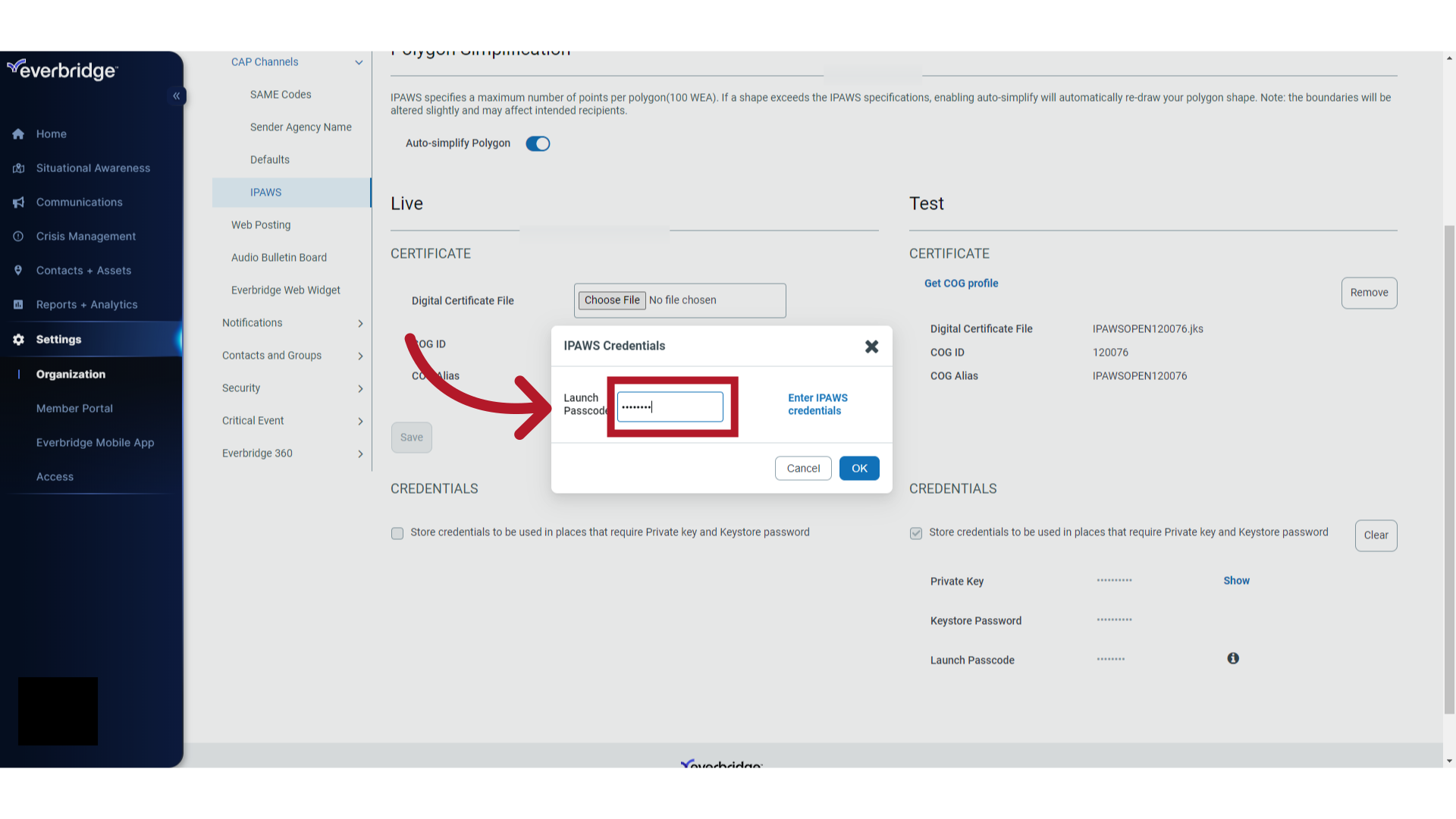This screenshot has width=1456, height=819.
Task: Click Show link for Private Key
Action: click(1237, 580)
